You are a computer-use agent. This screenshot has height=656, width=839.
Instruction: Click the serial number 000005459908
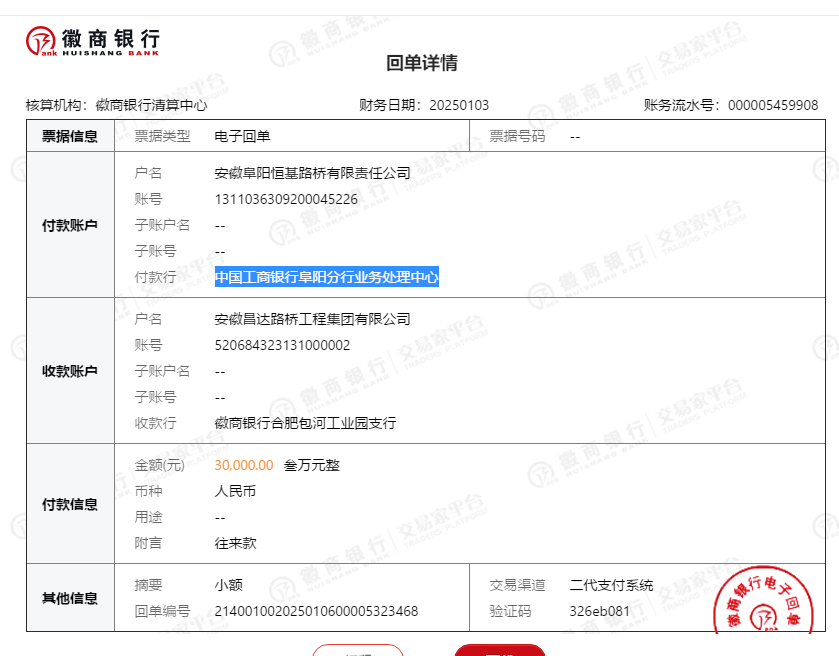pyautogui.click(x=772, y=105)
